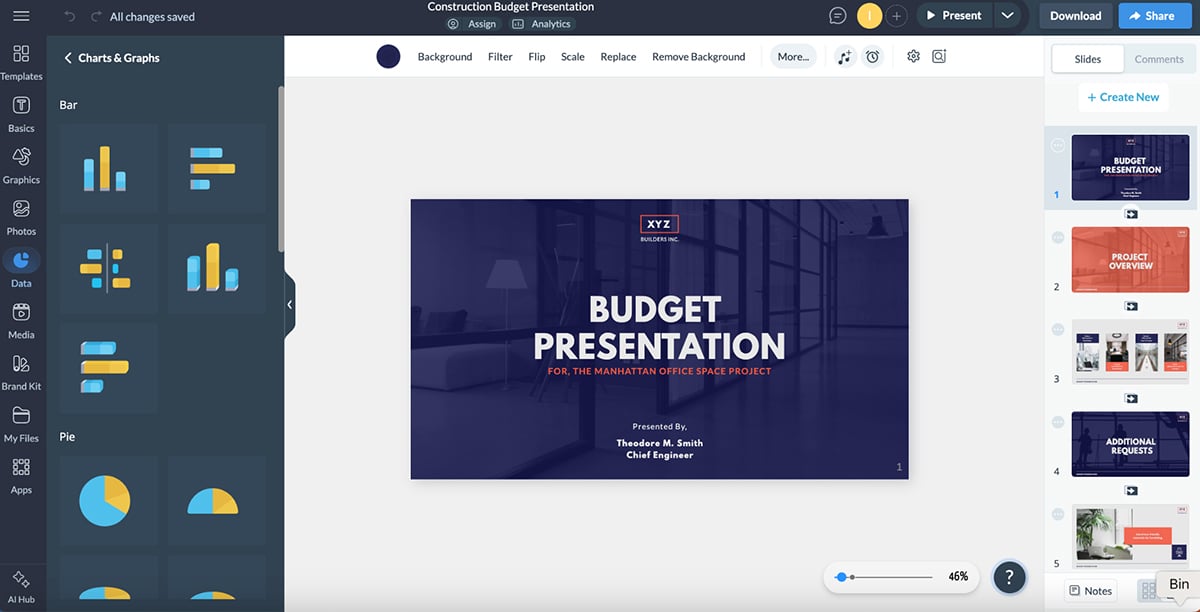Screen dimensions: 1200x612
Task: Open the Templates sidebar panel
Action: [21, 61]
